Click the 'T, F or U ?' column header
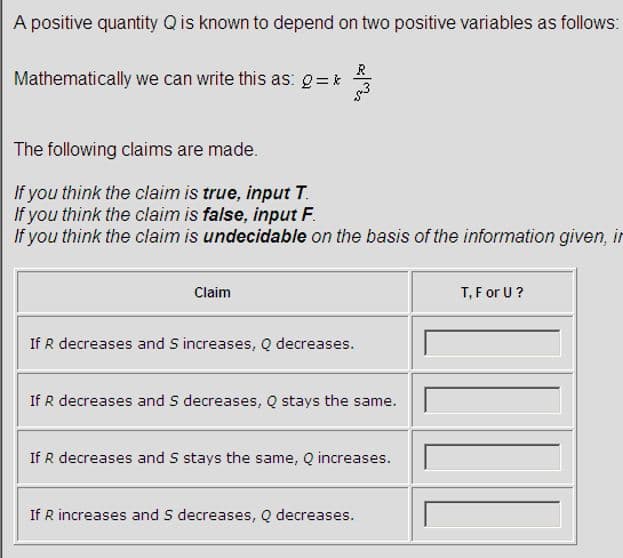 click(x=492, y=293)
